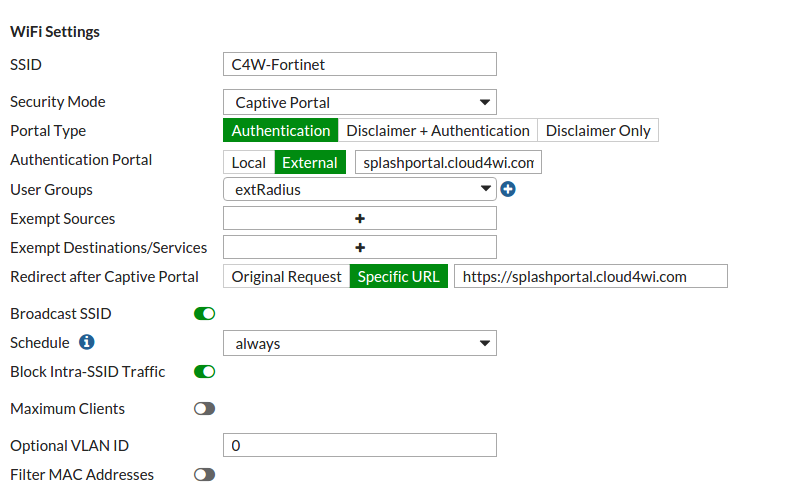
Task: Add an entry to Exempt Sources
Action: (x=360, y=218)
